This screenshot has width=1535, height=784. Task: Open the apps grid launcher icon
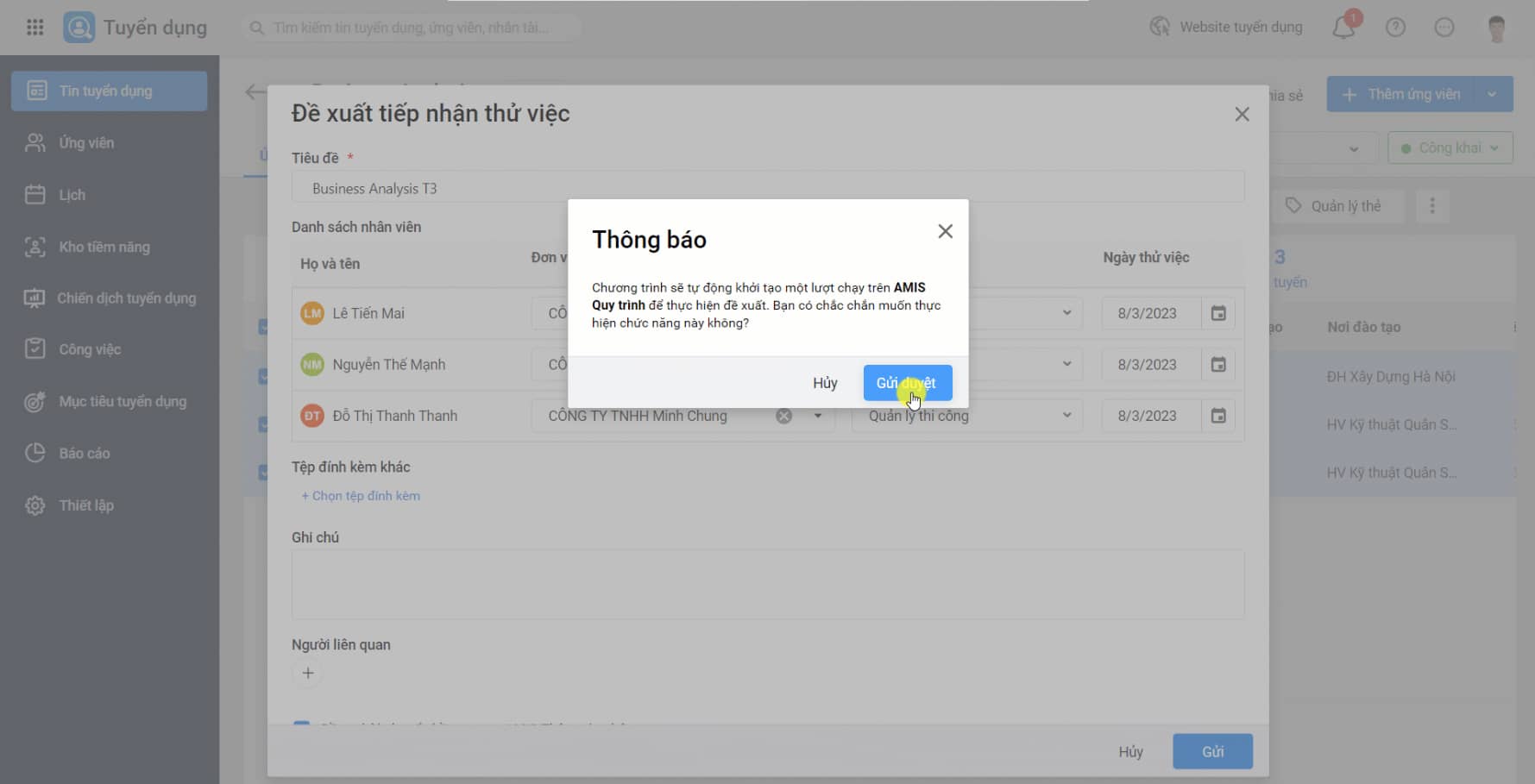(x=35, y=28)
